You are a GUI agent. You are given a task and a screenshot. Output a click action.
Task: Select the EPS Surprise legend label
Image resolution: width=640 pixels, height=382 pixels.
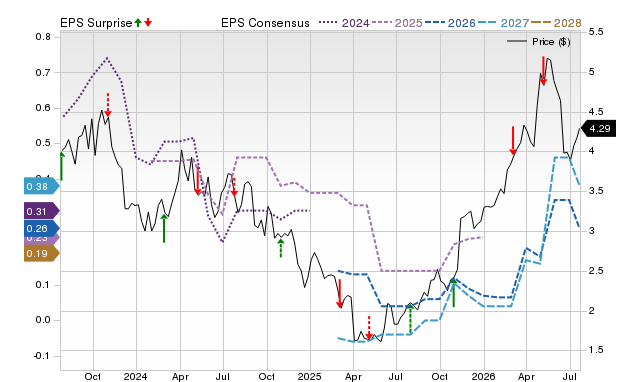(96, 23)
